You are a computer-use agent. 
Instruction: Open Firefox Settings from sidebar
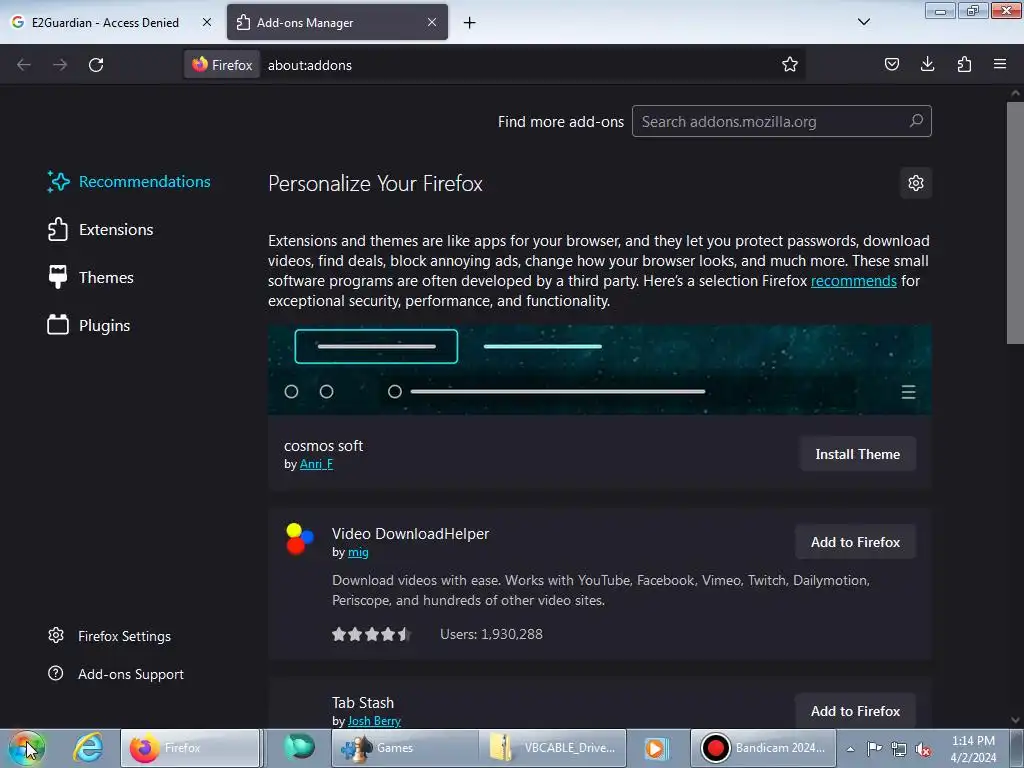tap(110, 636)
